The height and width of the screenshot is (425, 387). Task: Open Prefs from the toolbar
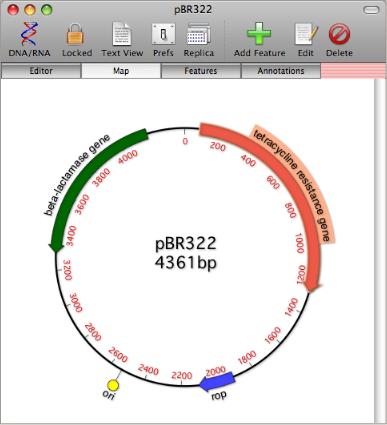pyautogui.click(x=163, y=34)
